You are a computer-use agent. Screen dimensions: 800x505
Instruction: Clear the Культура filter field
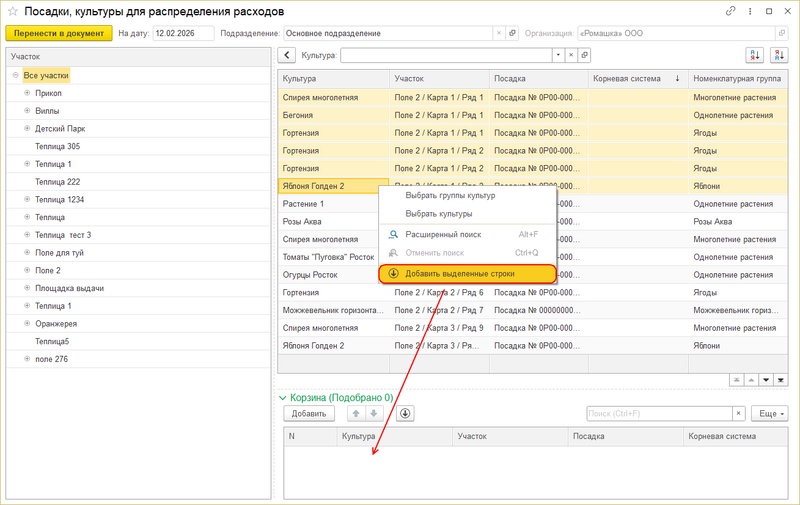tap(570, 56)
